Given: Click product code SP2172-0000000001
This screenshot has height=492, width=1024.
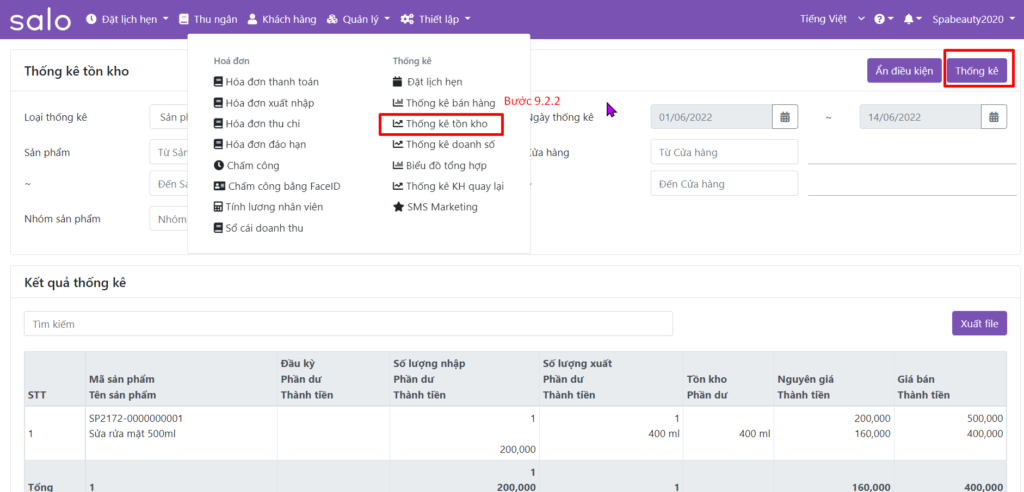Looking at the screenshot, I should [x=136, y=418].
